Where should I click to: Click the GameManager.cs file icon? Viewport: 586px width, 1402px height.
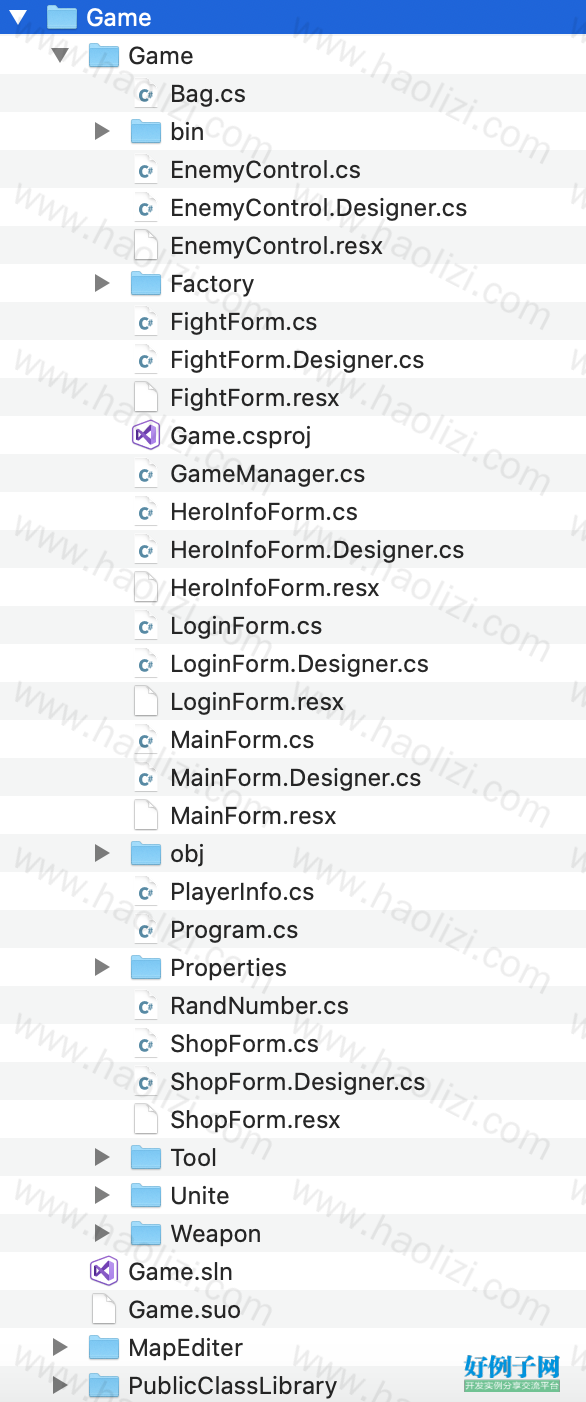[x=146, y=474]
